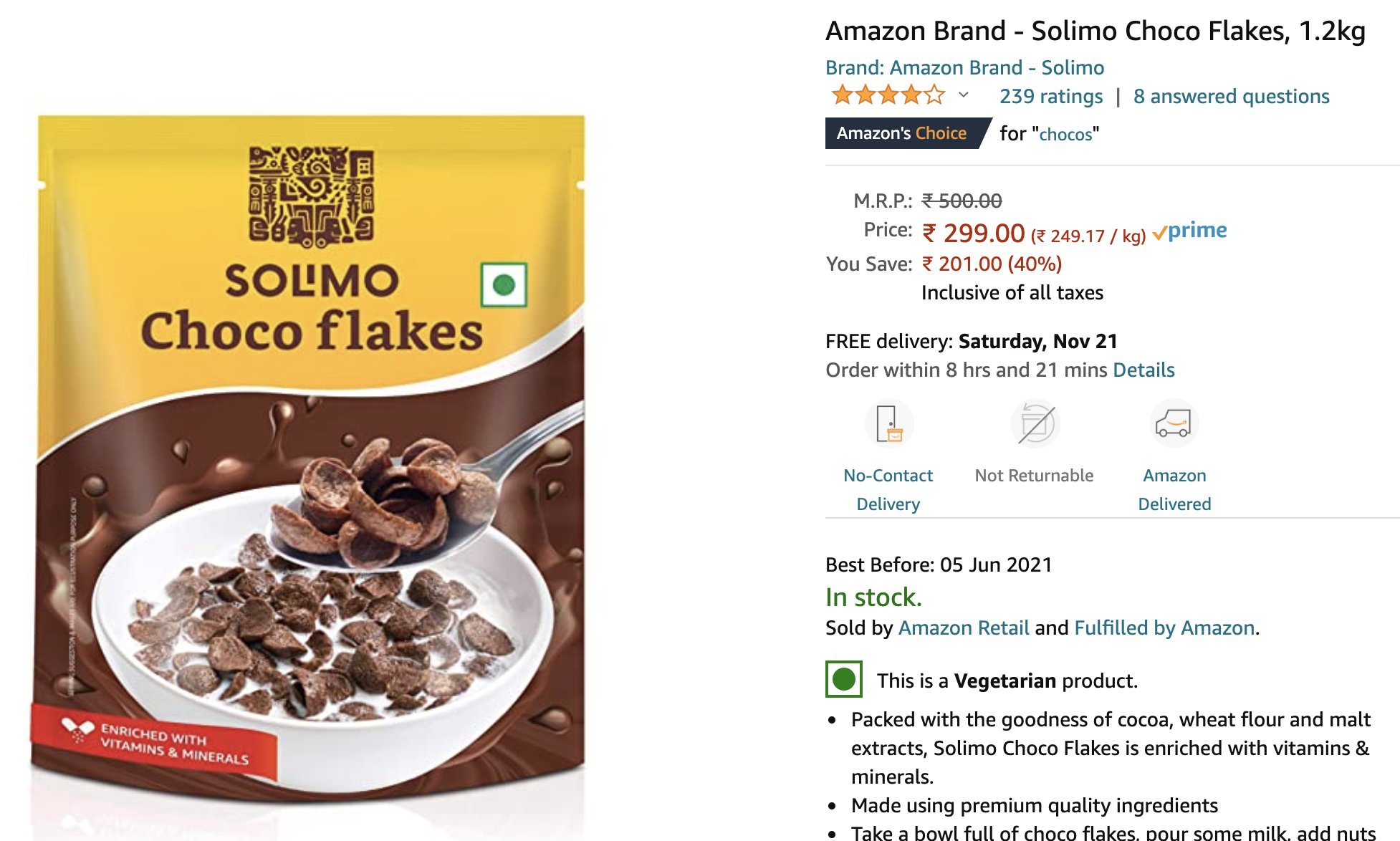Click the Not Returnable crossed-box icon
Screen dimensions: 1400x841
click(1035, 423)
